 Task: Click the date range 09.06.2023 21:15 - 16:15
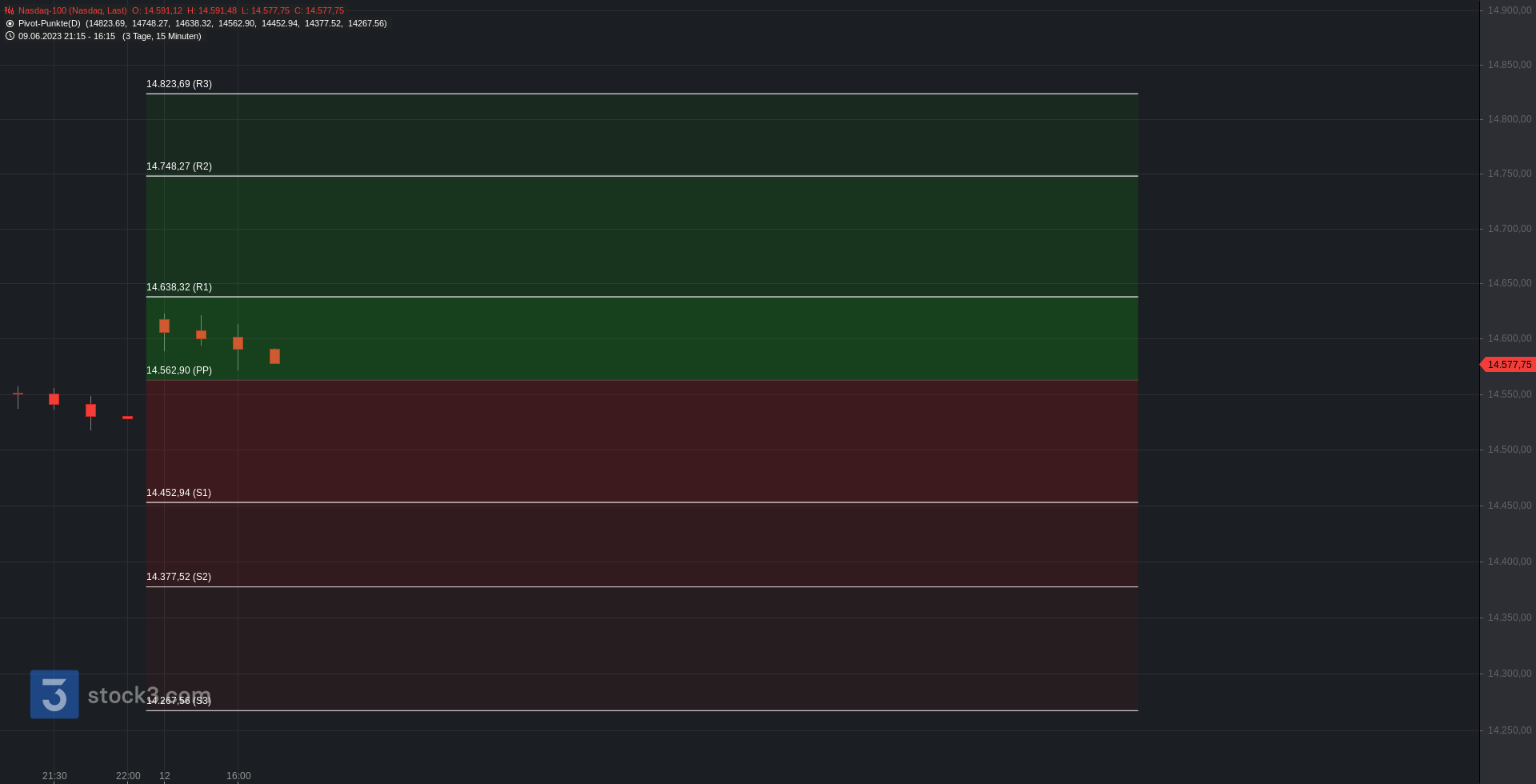(x=66, y=37)
